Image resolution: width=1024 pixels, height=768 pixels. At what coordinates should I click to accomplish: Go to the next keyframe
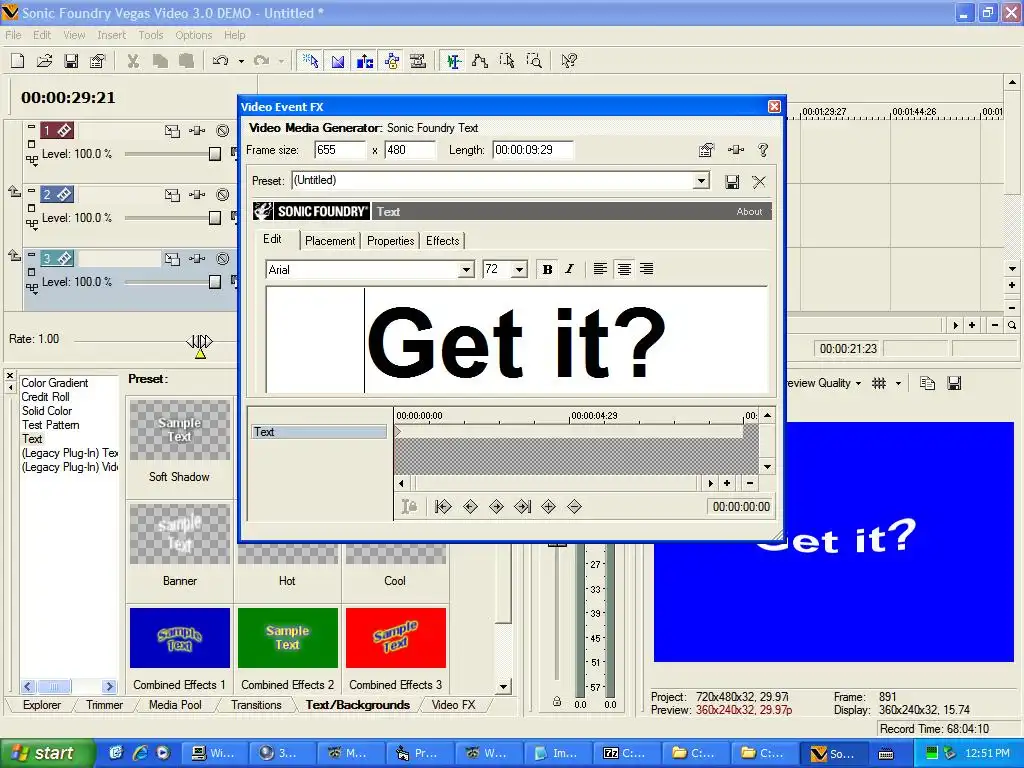click(x=496, y=507)
